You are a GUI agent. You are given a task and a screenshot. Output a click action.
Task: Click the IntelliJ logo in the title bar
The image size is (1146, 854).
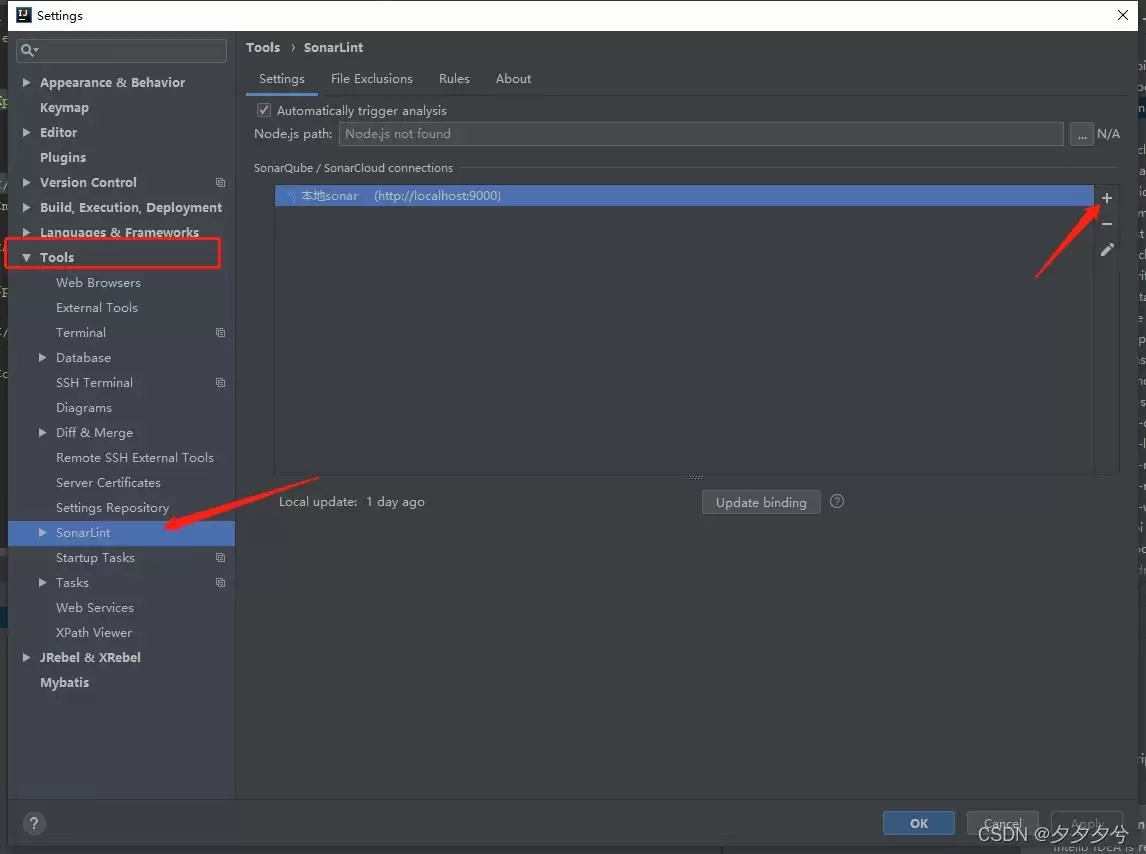pyautogui.click(x=24, y=15)
